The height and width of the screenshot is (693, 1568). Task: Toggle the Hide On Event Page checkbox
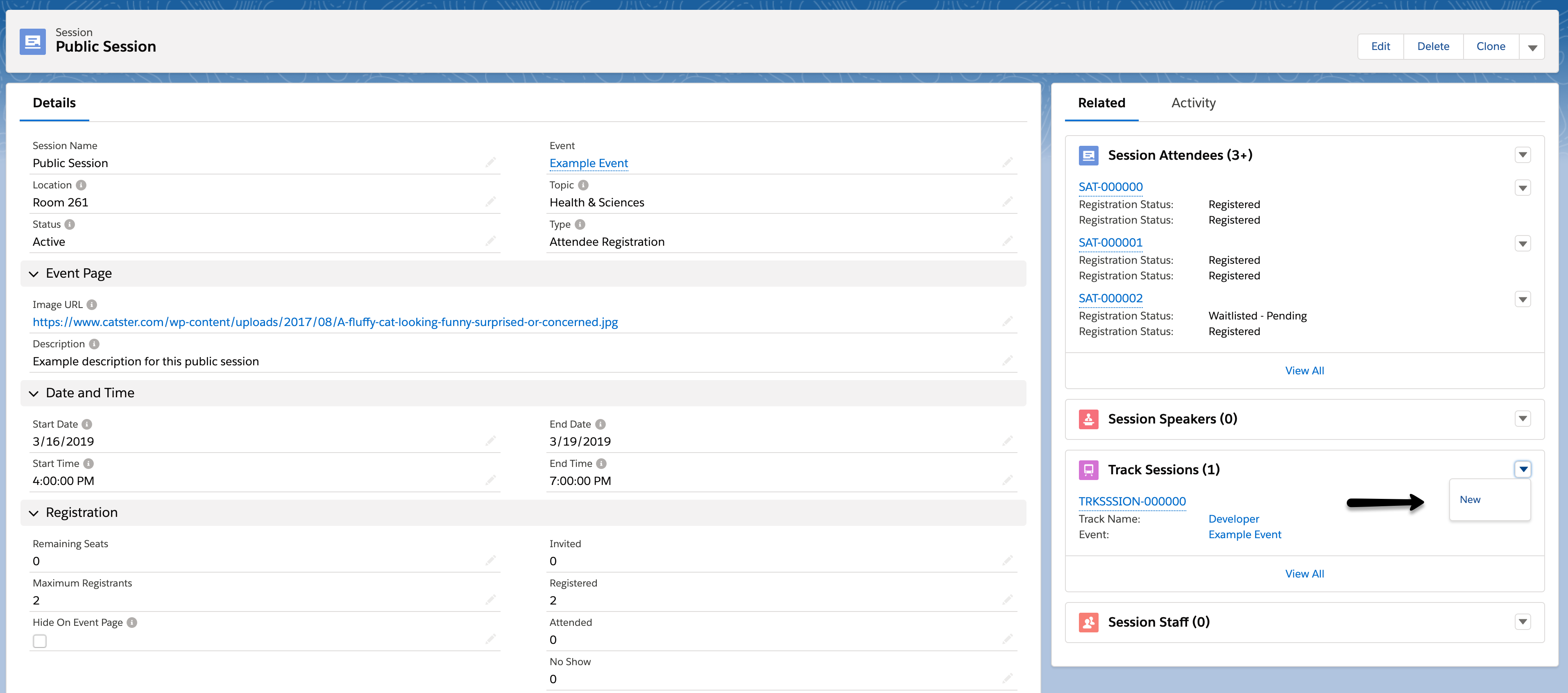pos(40,641)
